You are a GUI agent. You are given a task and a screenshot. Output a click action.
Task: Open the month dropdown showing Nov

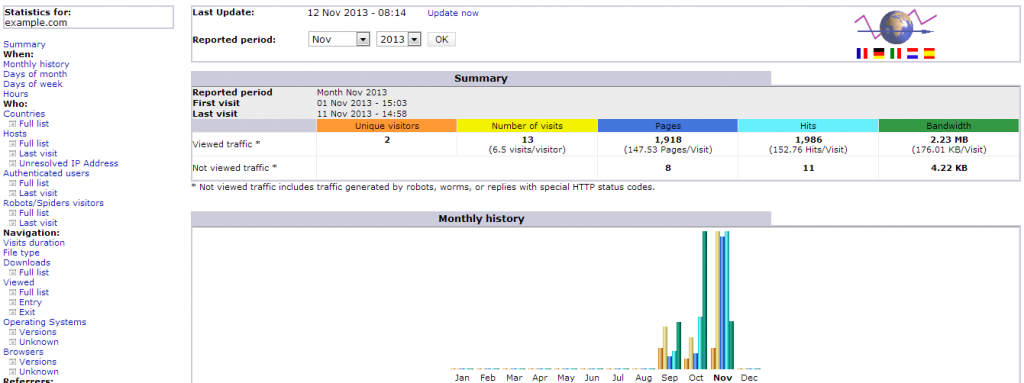pos(340,39)
